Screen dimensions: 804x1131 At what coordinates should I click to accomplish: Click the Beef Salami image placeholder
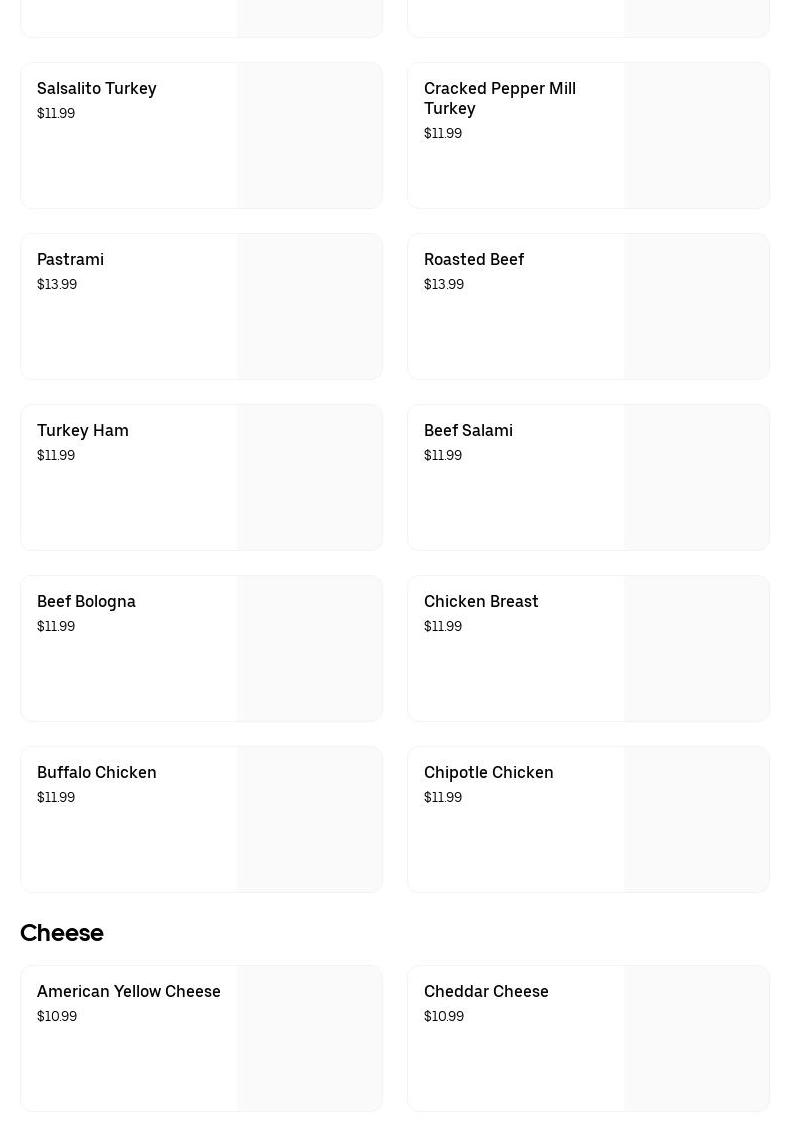point(697,478)
